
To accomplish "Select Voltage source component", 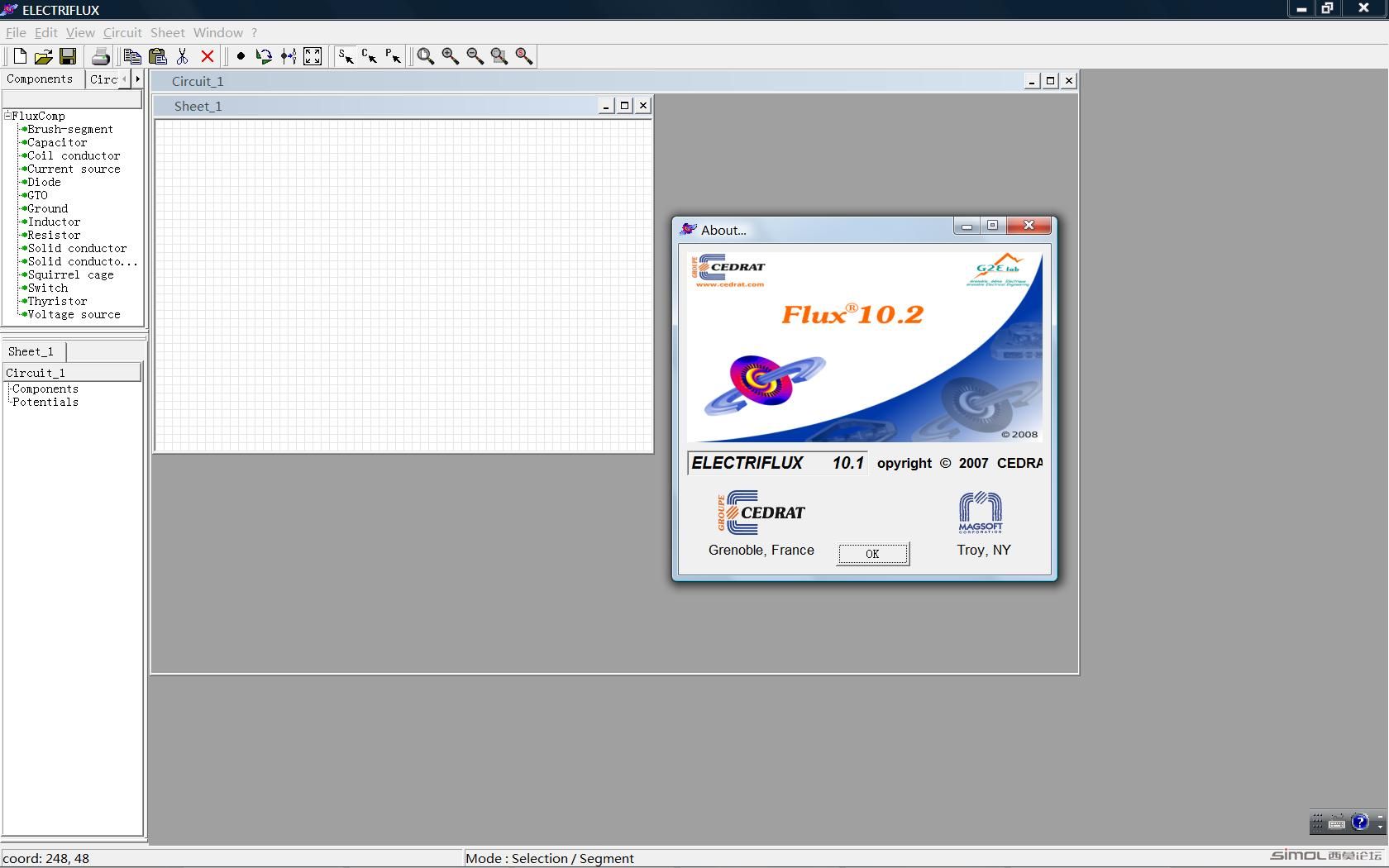I will pyautogui.click(x=74, y=315).
